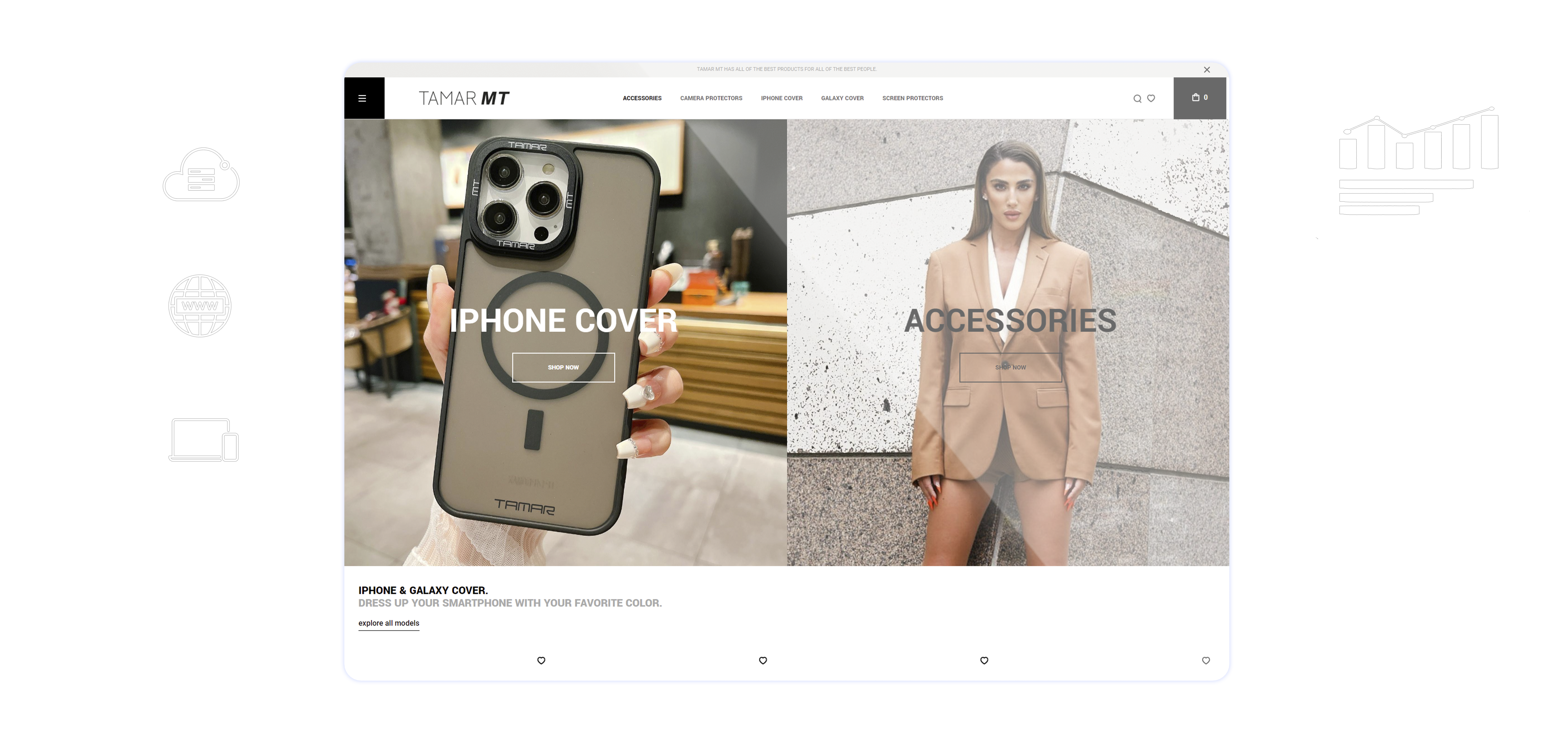Favorite the first product with heart icon
This screenshot has width=1568, height=746.
(541, 660)
